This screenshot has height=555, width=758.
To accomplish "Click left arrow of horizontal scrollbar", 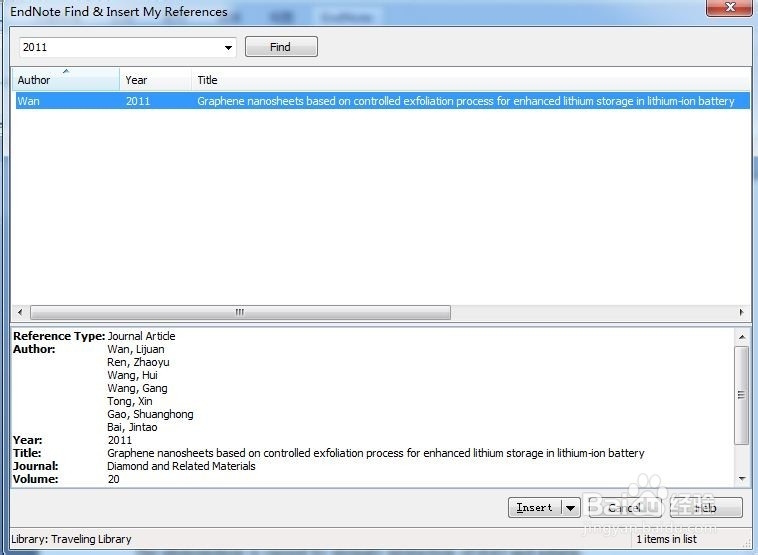I will [20, 312].
